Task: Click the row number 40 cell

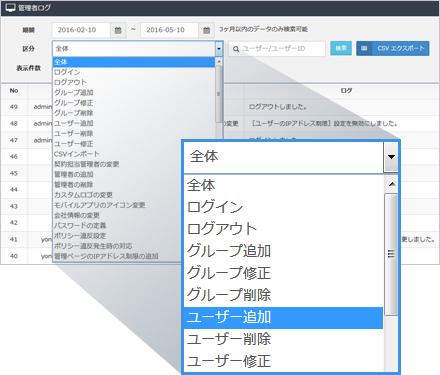Action: [14, 256]
